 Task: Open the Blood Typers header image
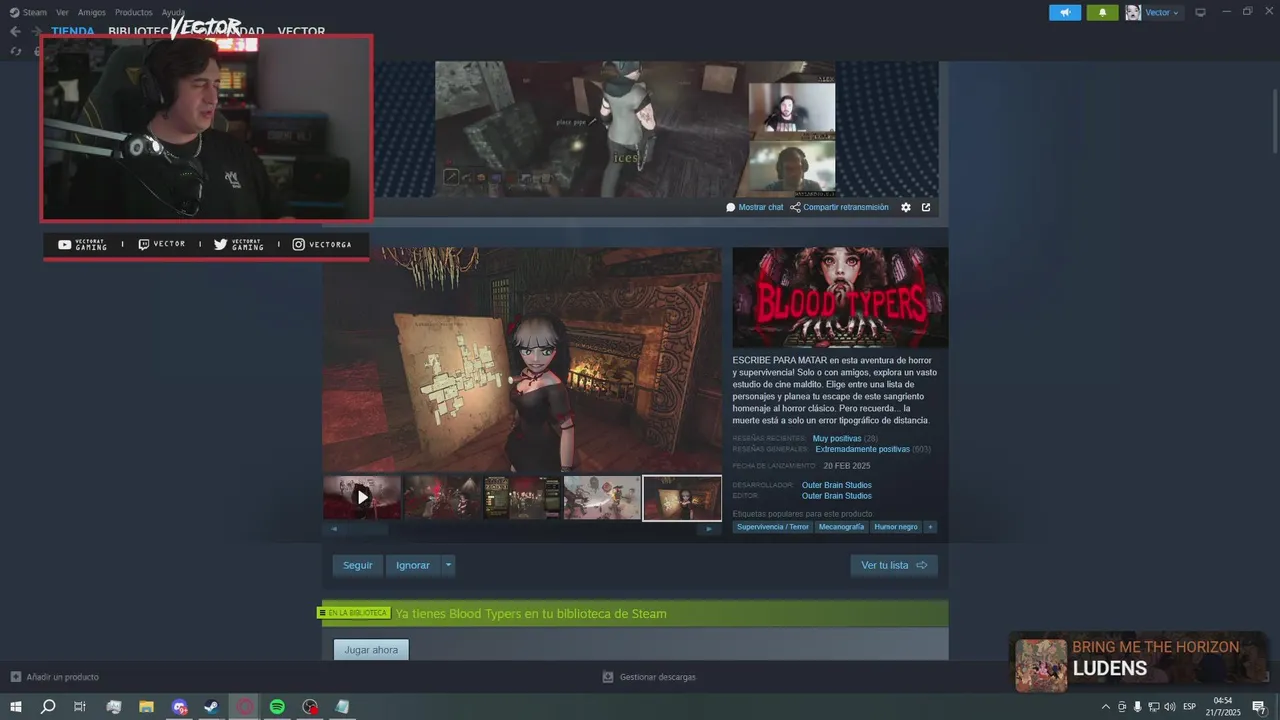point(840,297)
